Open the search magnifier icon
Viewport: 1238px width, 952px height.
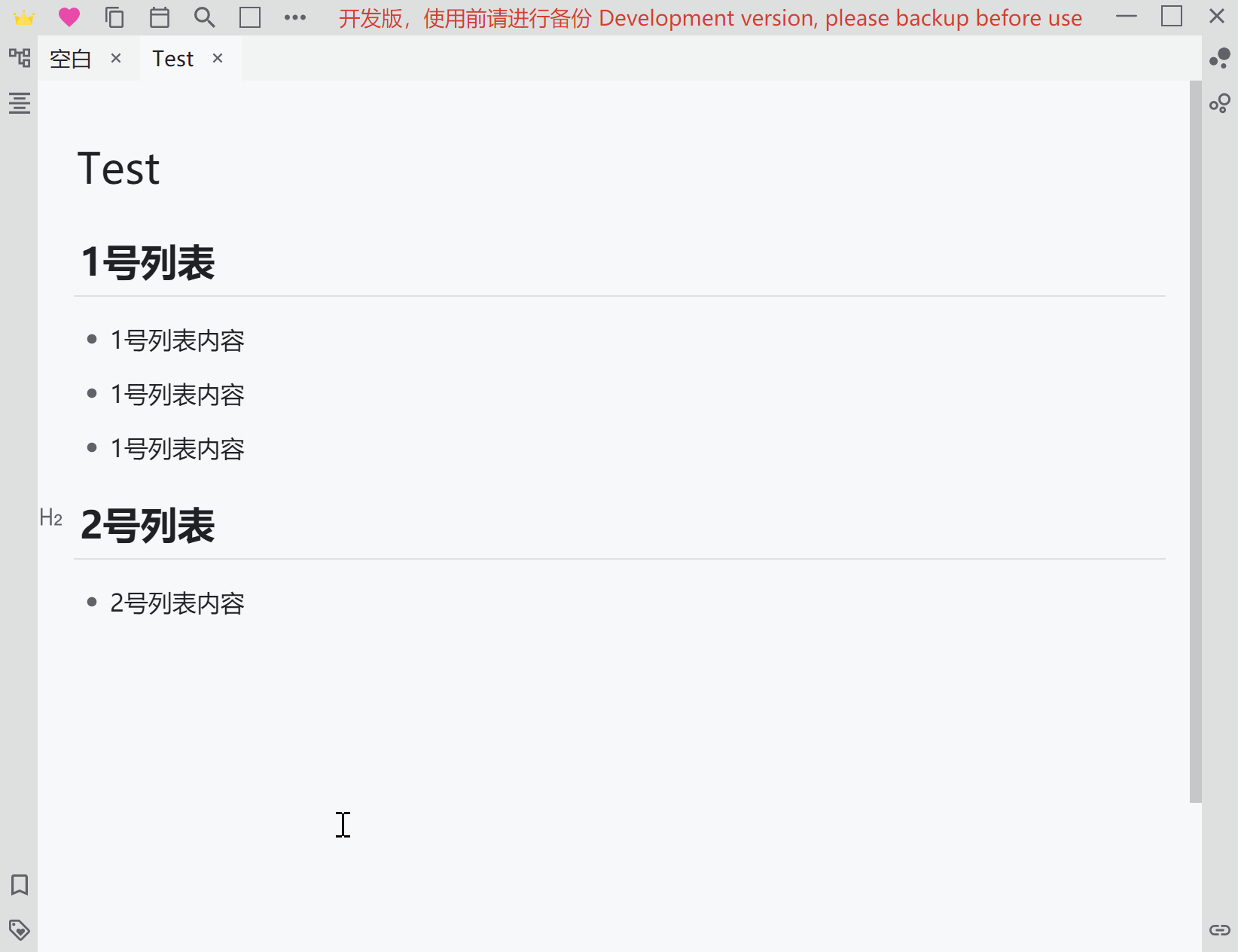205,17
